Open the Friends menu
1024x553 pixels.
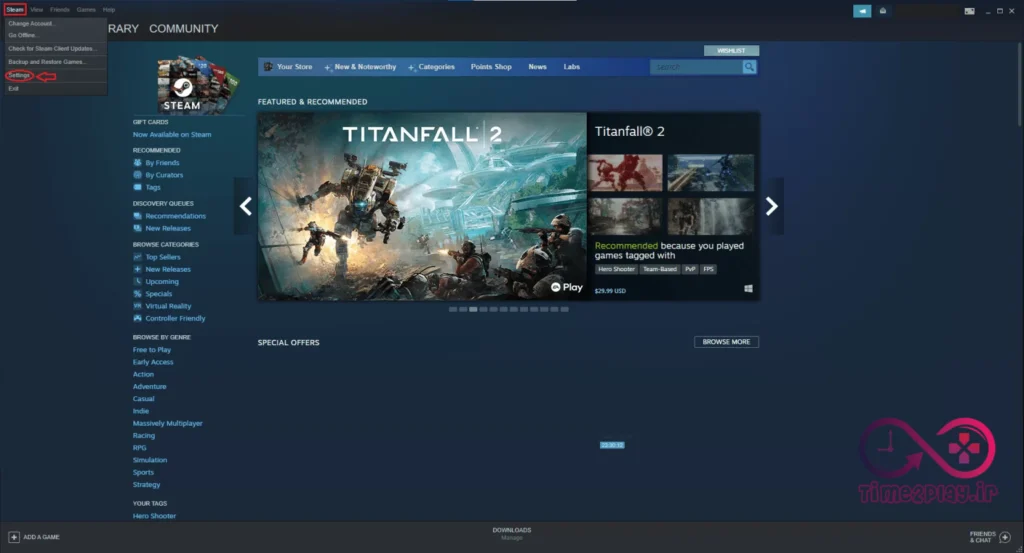(59, 10)
